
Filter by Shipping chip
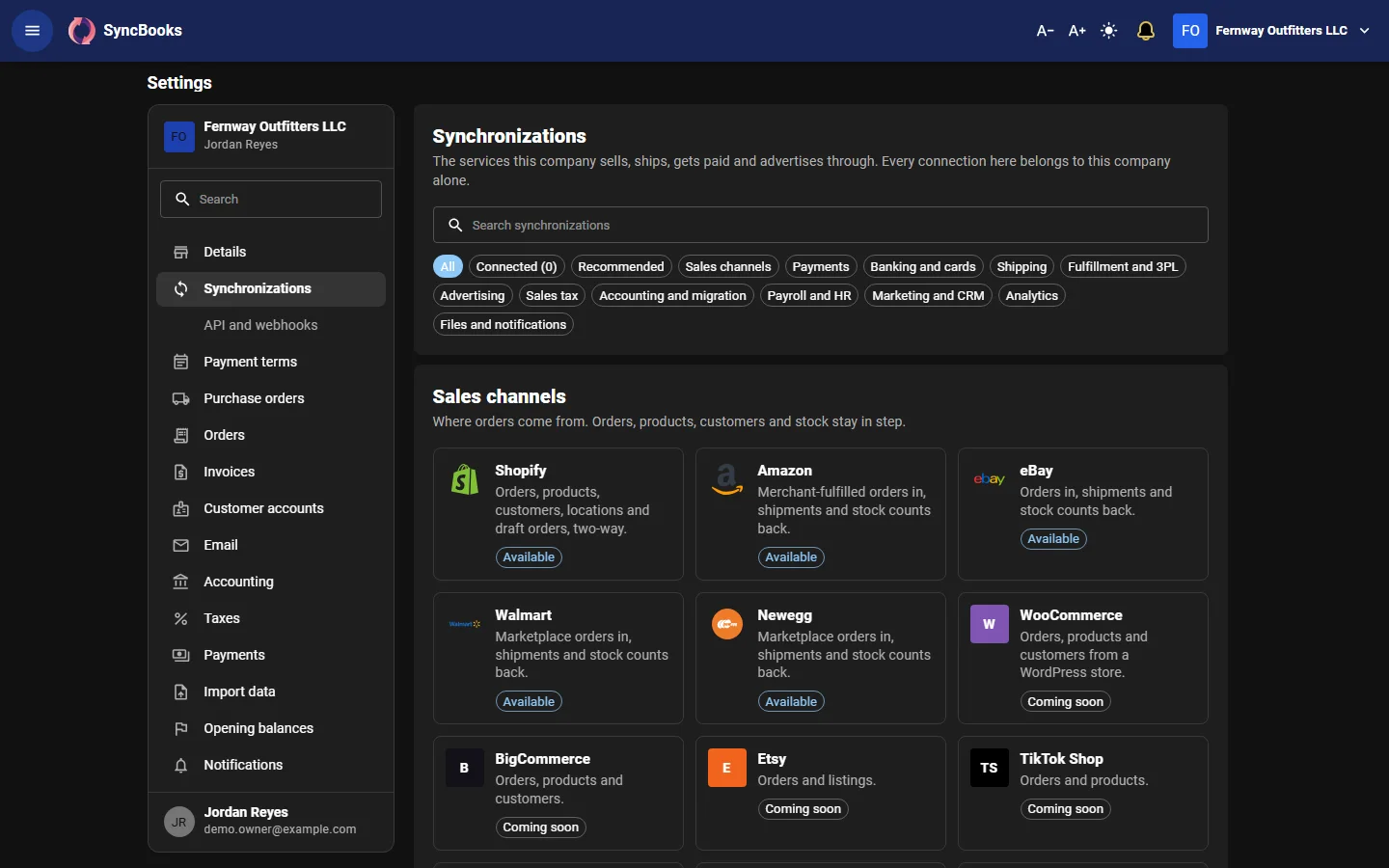1021,266
